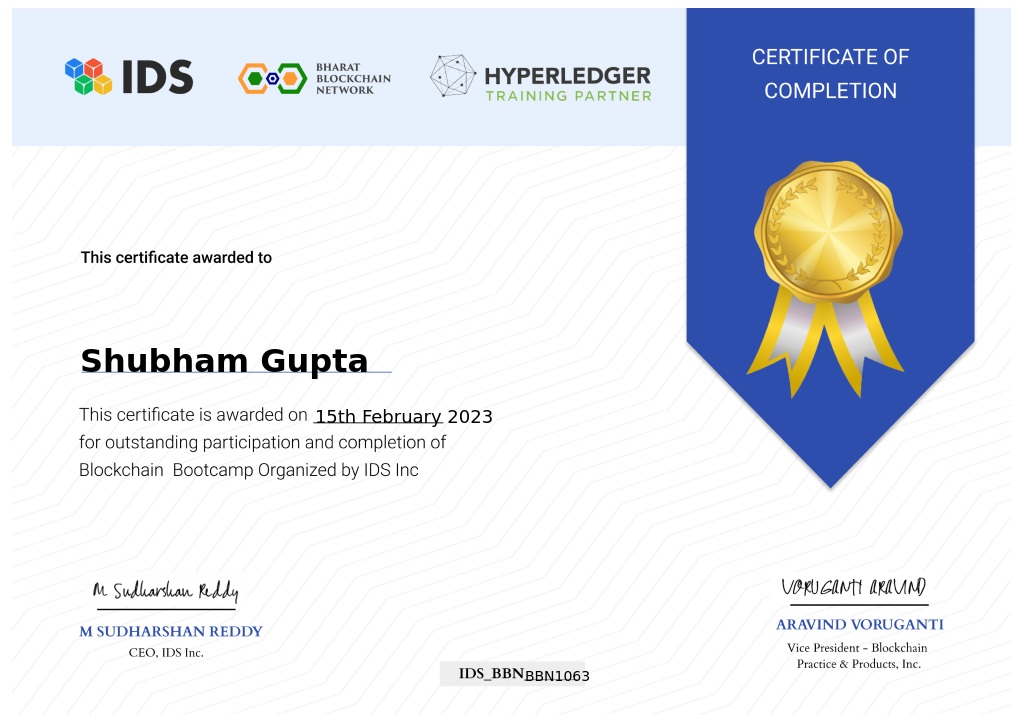This screenshot has width=1024, height=723.
Task: Click the Bharat Blockchain Network hexagon logo
Action: point(272,78)
